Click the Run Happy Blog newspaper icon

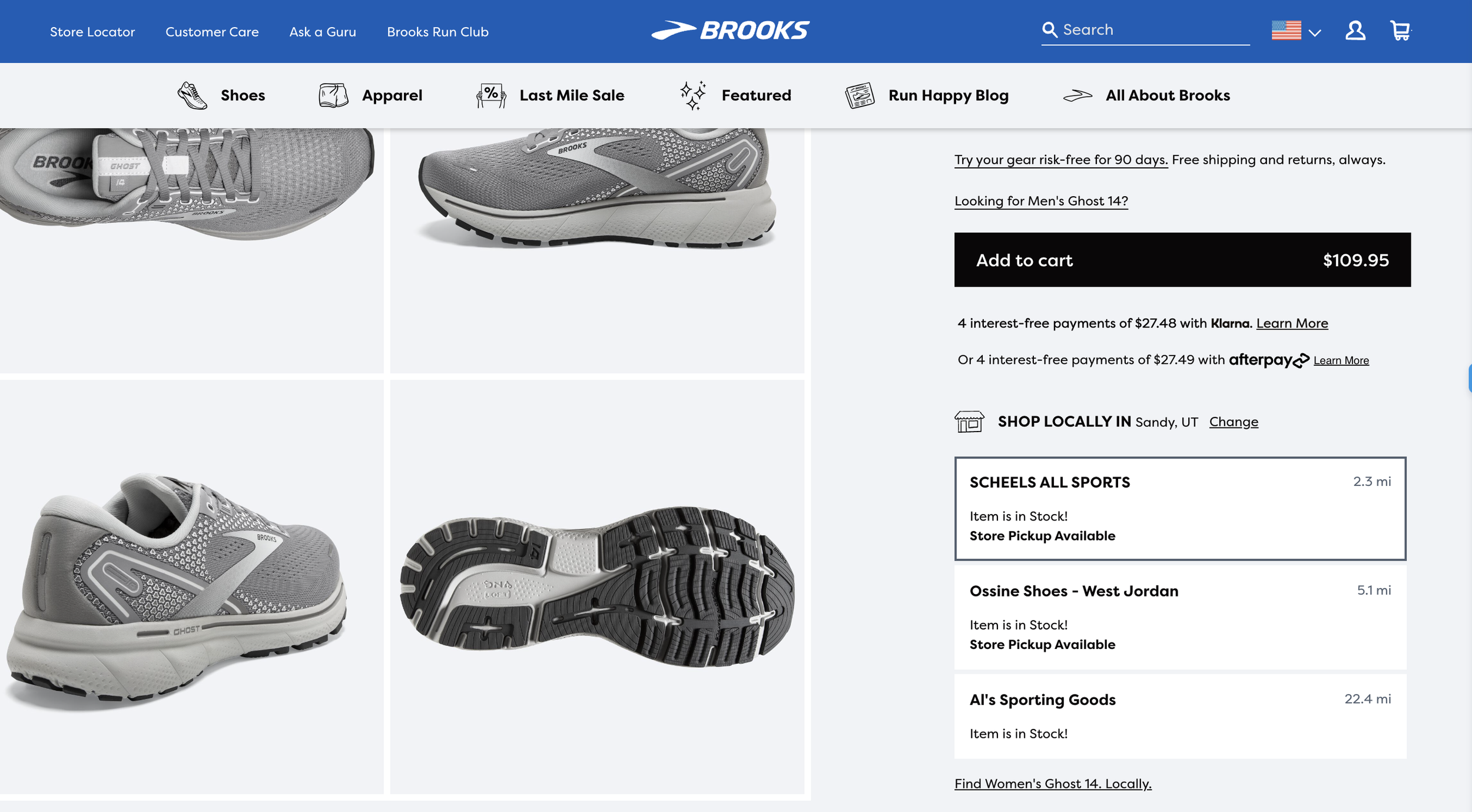[x=859, y=95]
